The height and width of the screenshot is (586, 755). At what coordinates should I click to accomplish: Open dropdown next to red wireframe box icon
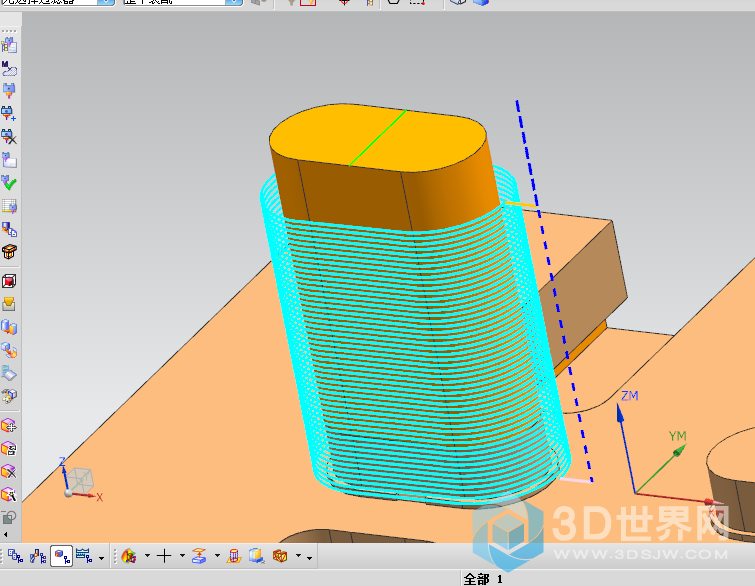click(298, 556)
